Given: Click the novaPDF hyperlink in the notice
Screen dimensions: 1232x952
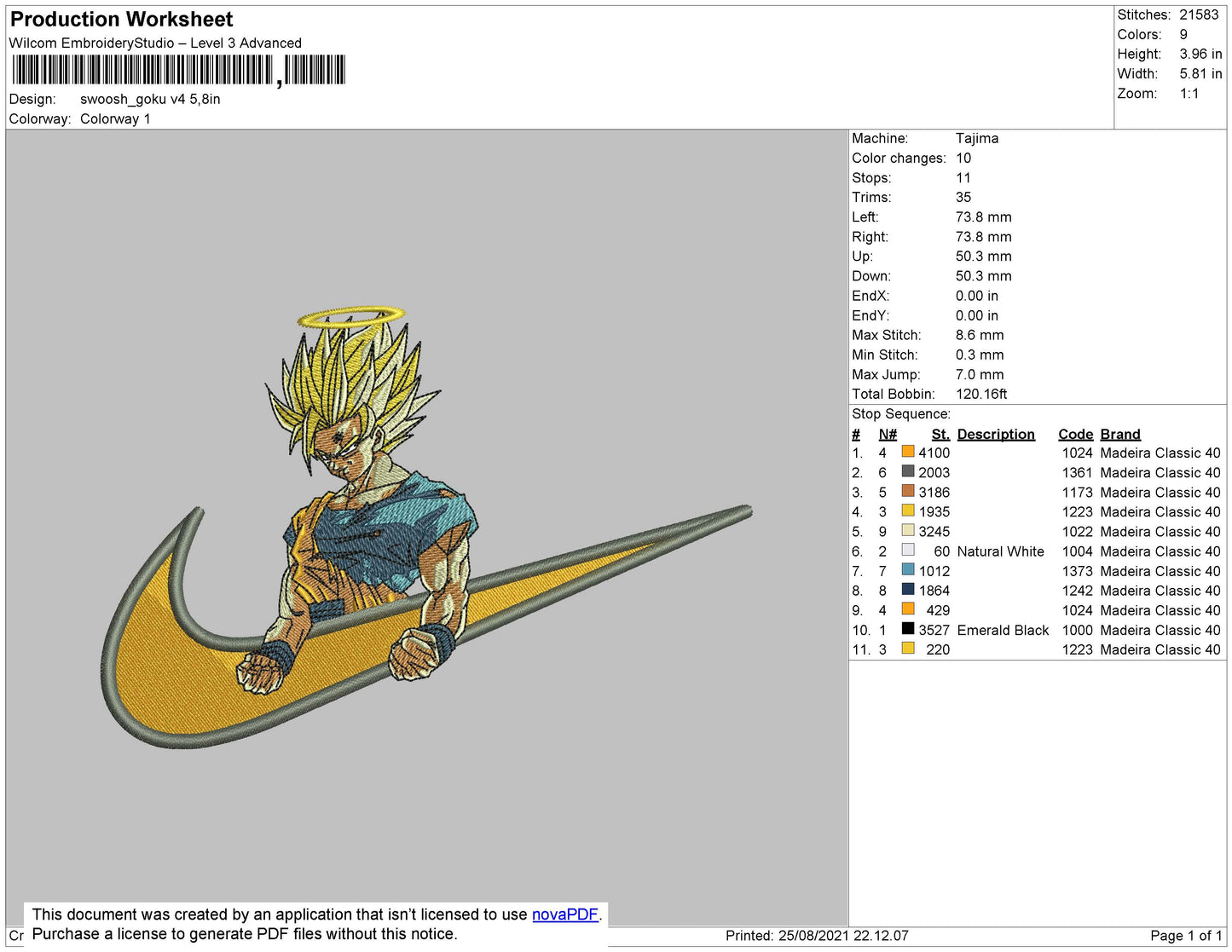Looking at the screenshot, I should click(x=564, y=914).
